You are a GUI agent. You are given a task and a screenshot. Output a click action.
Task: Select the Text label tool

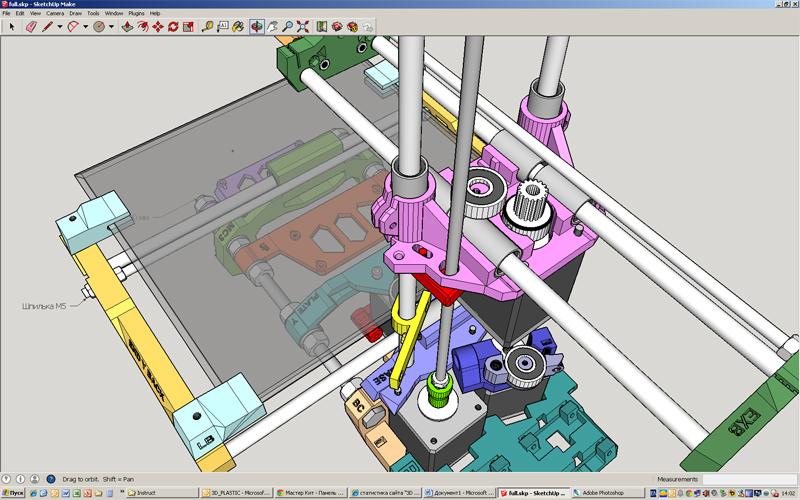coord(222,27)
